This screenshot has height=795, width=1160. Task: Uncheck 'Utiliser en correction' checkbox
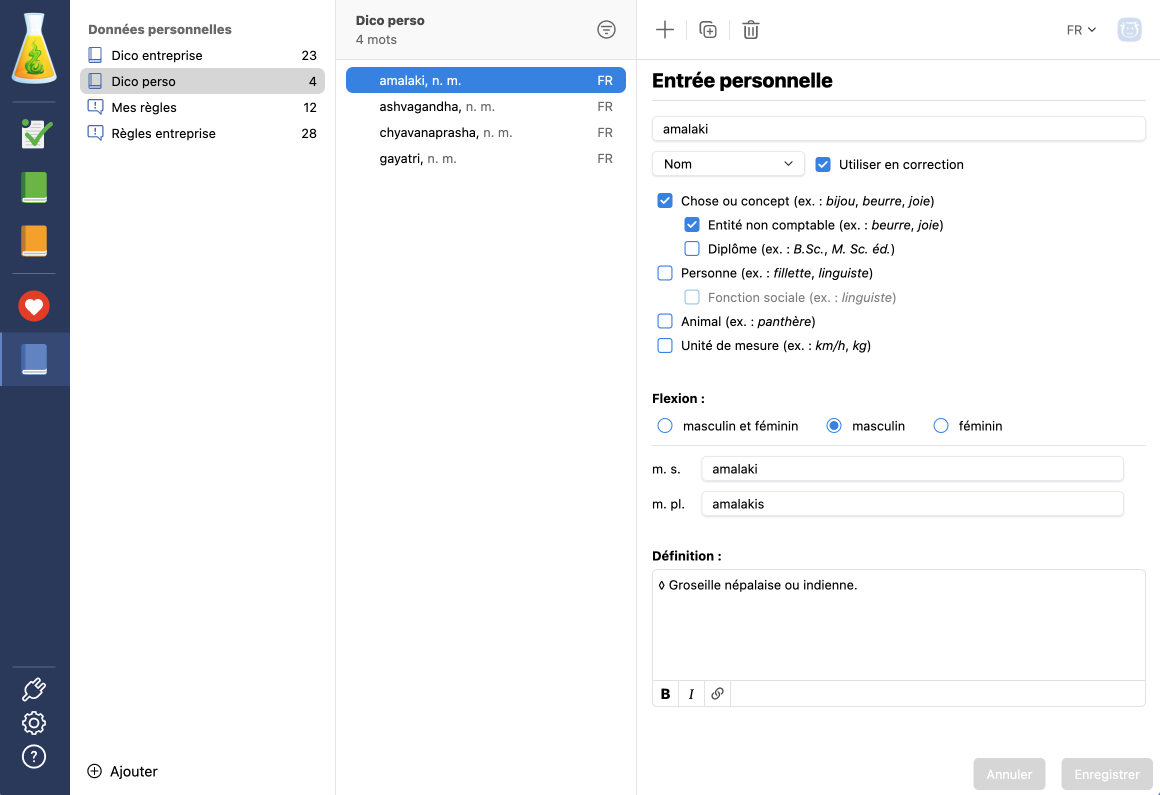tap(823, 164)
